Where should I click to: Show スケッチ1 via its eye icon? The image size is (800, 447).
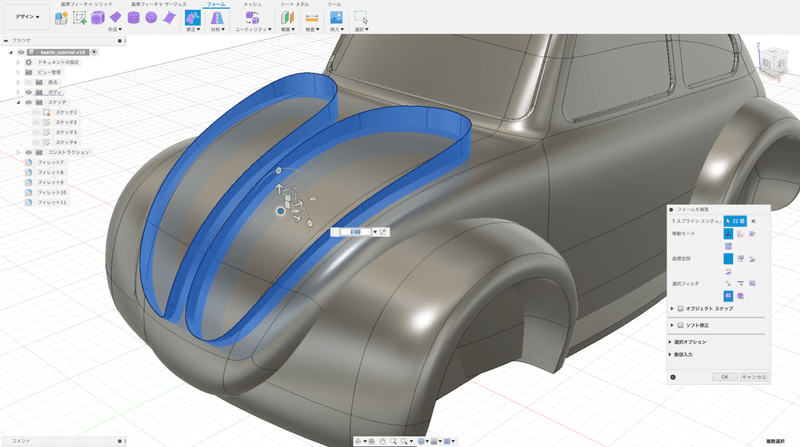(x=36, y=112)
